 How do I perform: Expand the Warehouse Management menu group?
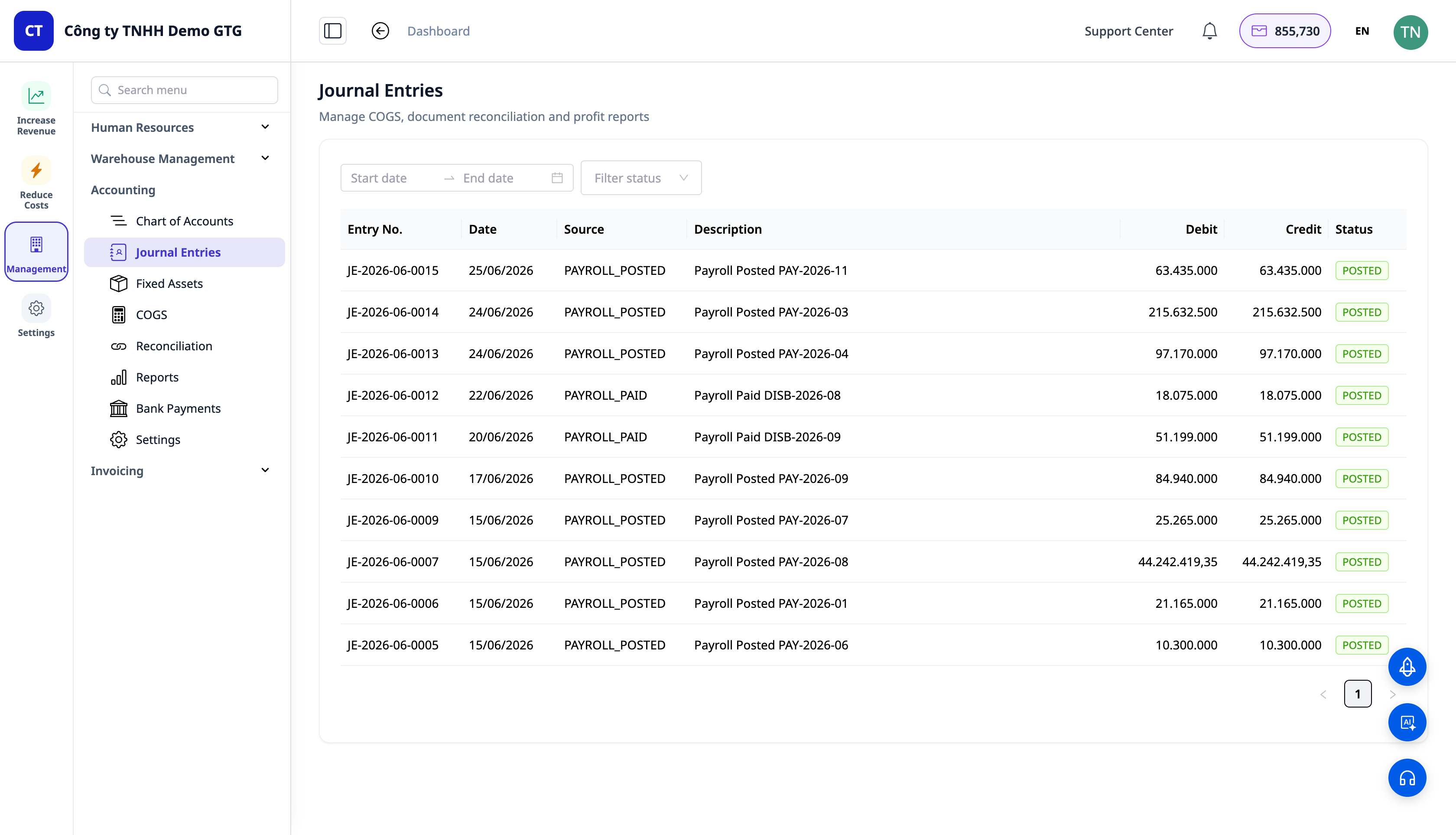pos(181,158)
